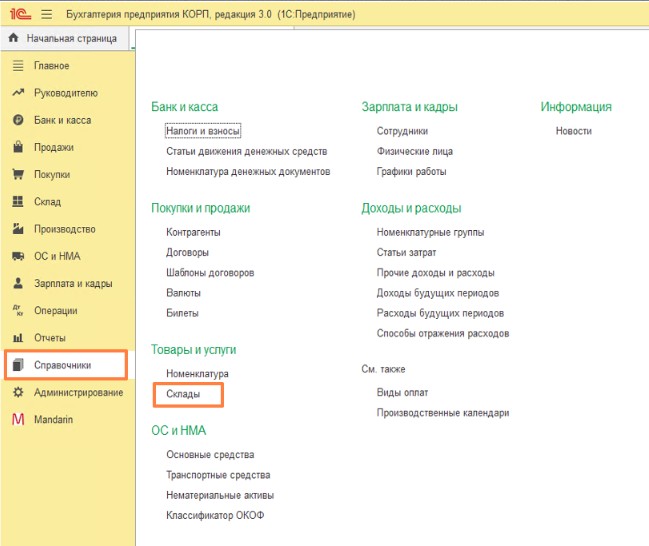Click the Операции Дт/Кт icon
This screenshot has width=649, height=546.
18,310
